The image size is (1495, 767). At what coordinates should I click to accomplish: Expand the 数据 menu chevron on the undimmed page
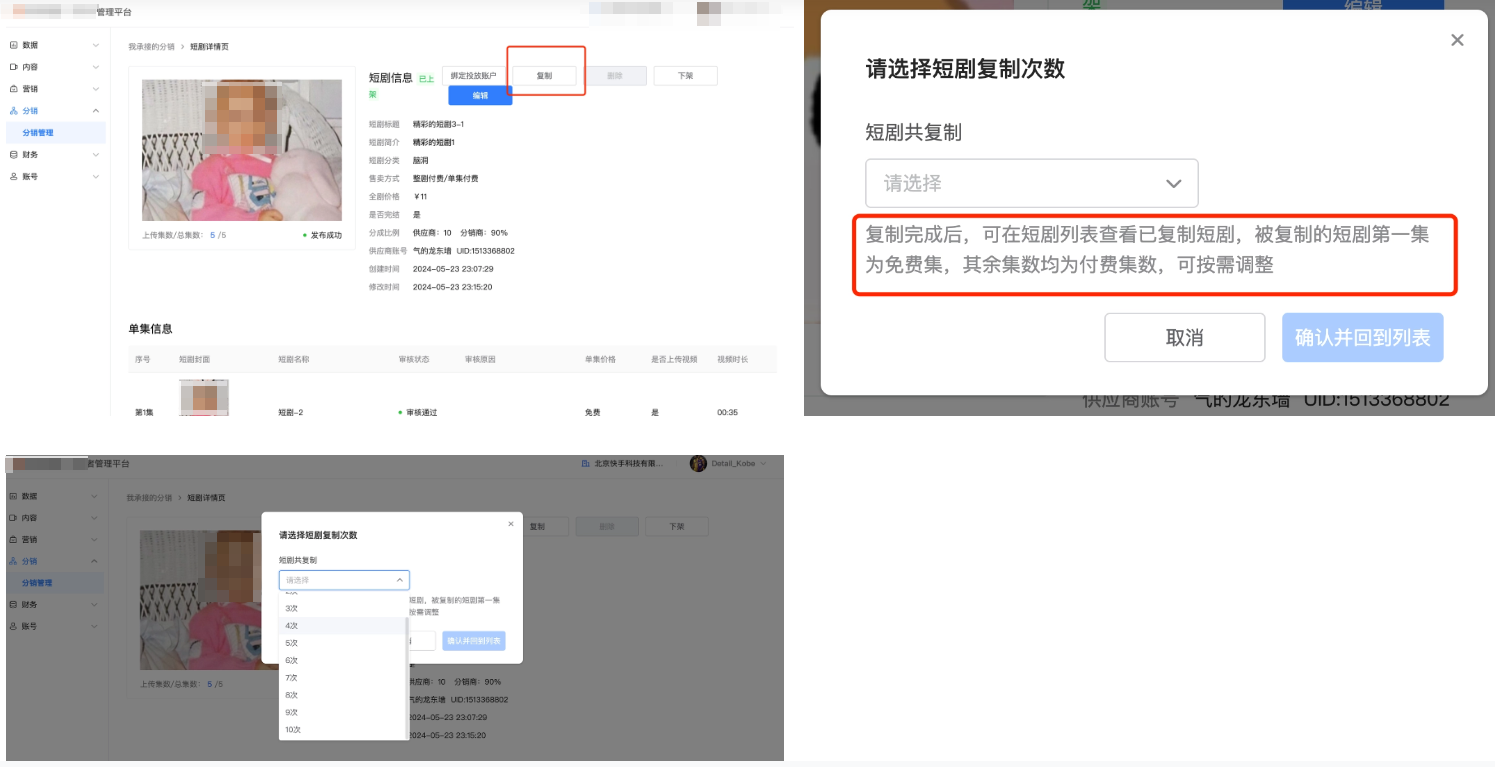point(96,45)
